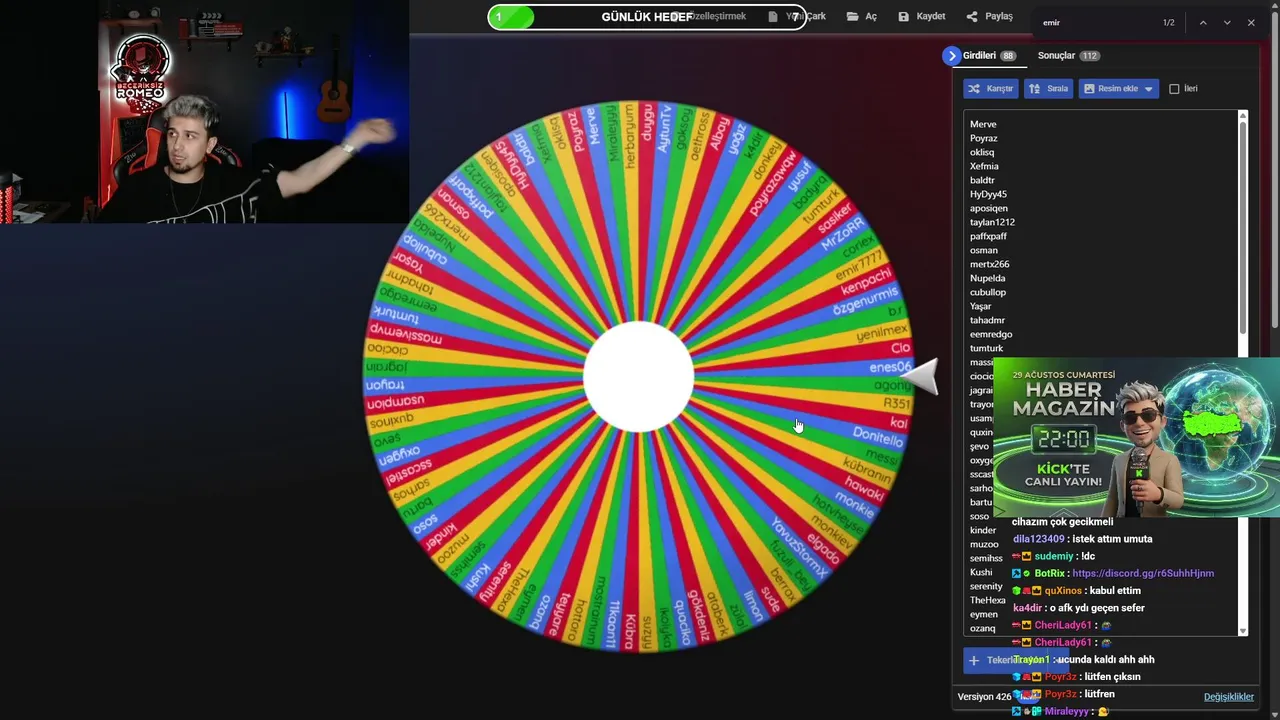Select 'Merve' in the entries list

983,125
